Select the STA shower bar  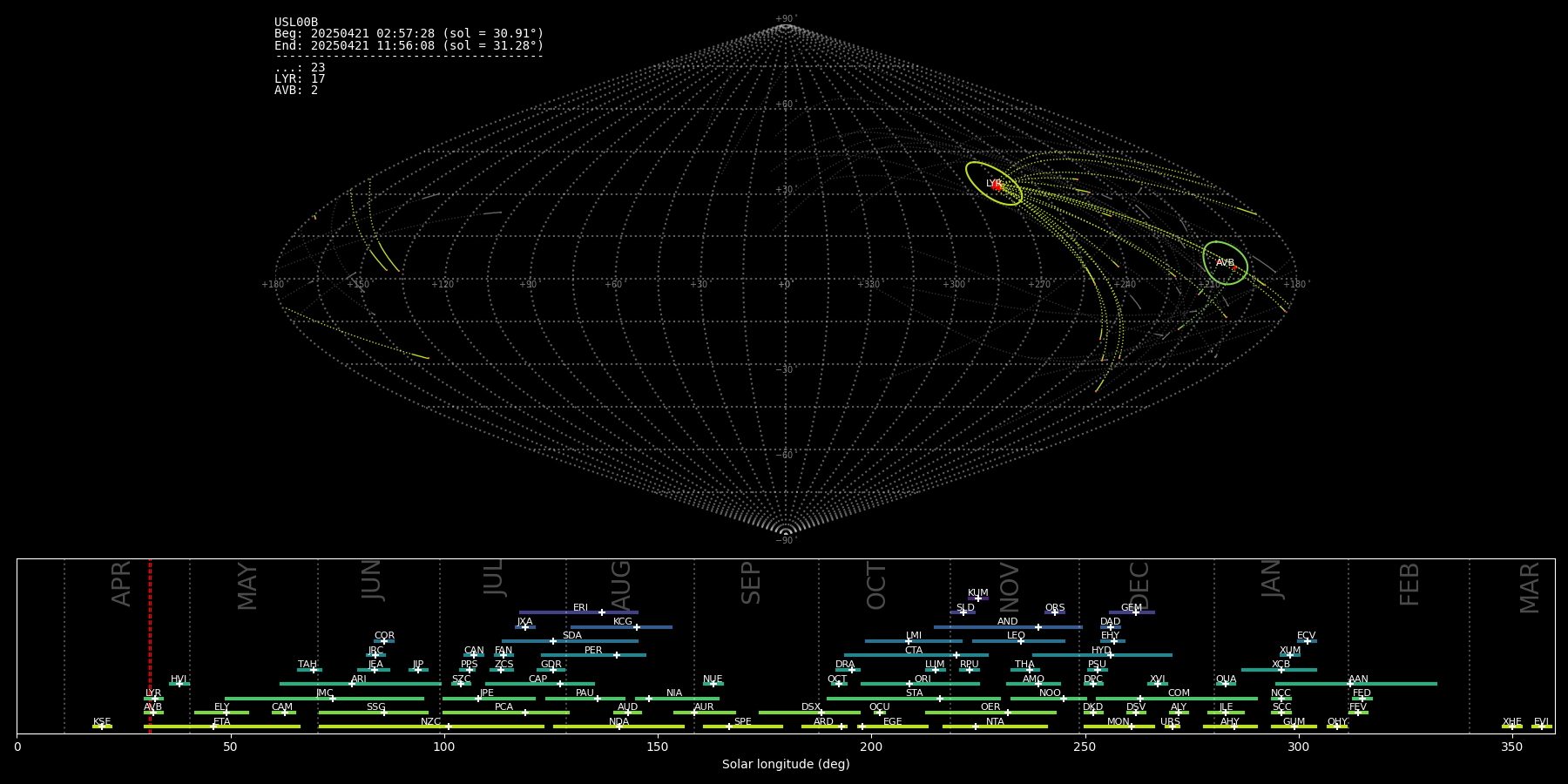pyautogui.click(x=914, y=699)
